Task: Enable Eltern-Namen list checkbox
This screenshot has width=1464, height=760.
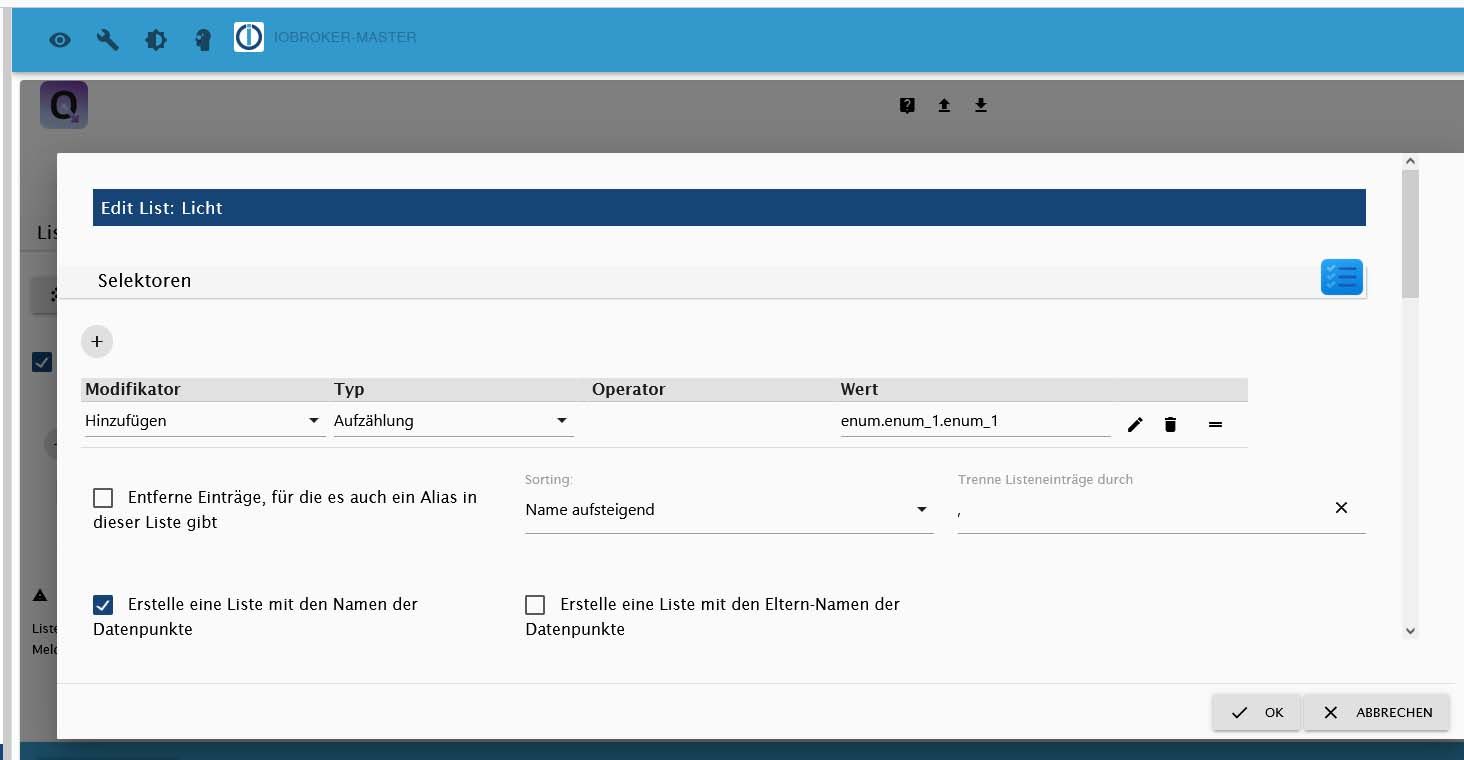Action: (535, 605)
